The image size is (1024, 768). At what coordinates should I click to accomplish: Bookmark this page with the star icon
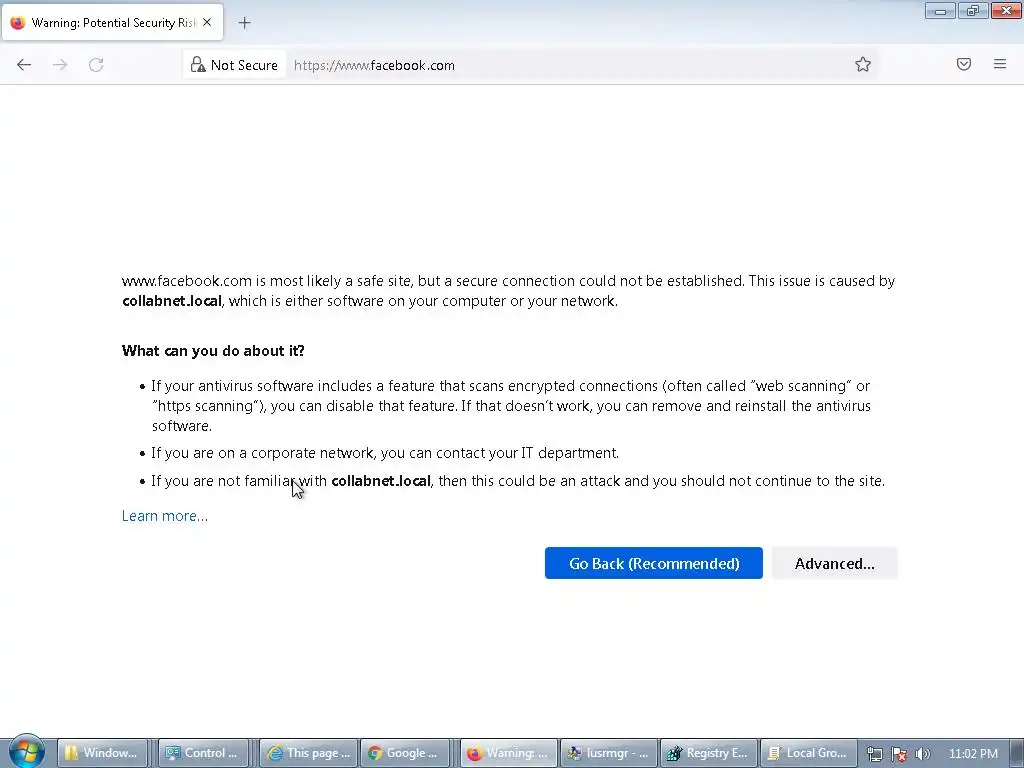(863, 64)
